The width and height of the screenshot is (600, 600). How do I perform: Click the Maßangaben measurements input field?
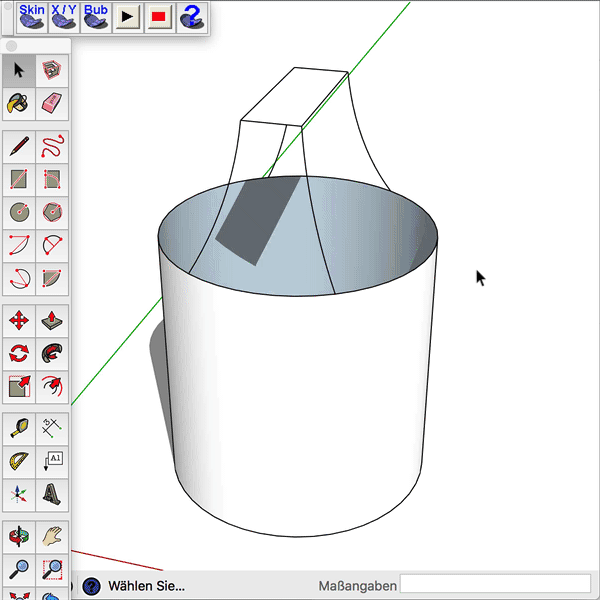[495, 585]
